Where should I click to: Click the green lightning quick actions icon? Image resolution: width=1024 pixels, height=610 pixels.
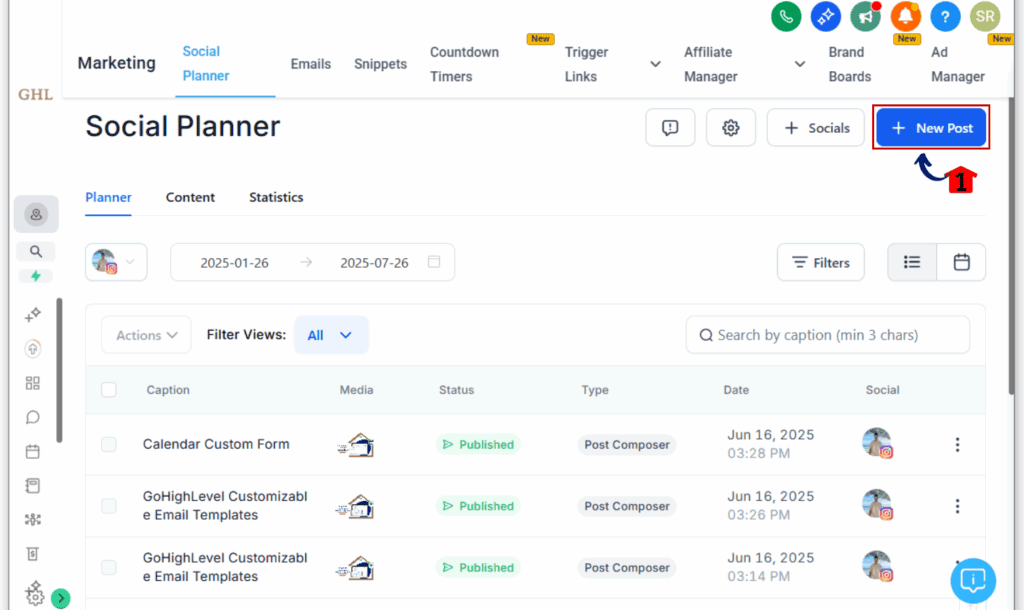36,276
